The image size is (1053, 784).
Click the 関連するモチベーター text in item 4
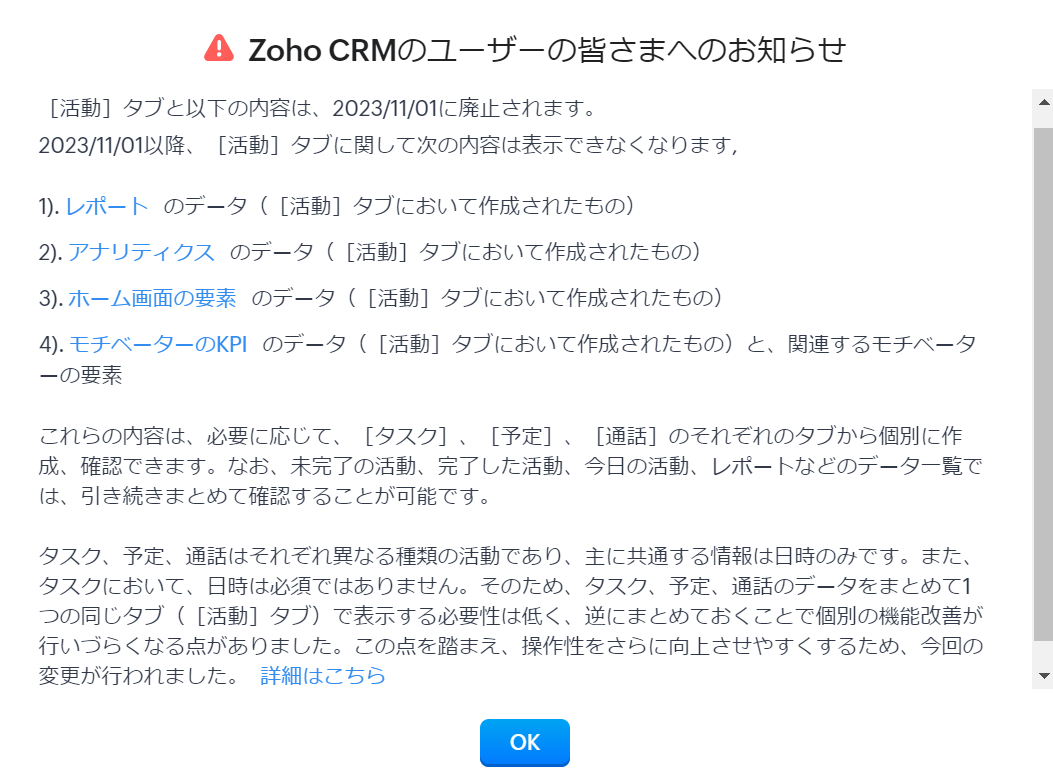[x=880, y=345]
